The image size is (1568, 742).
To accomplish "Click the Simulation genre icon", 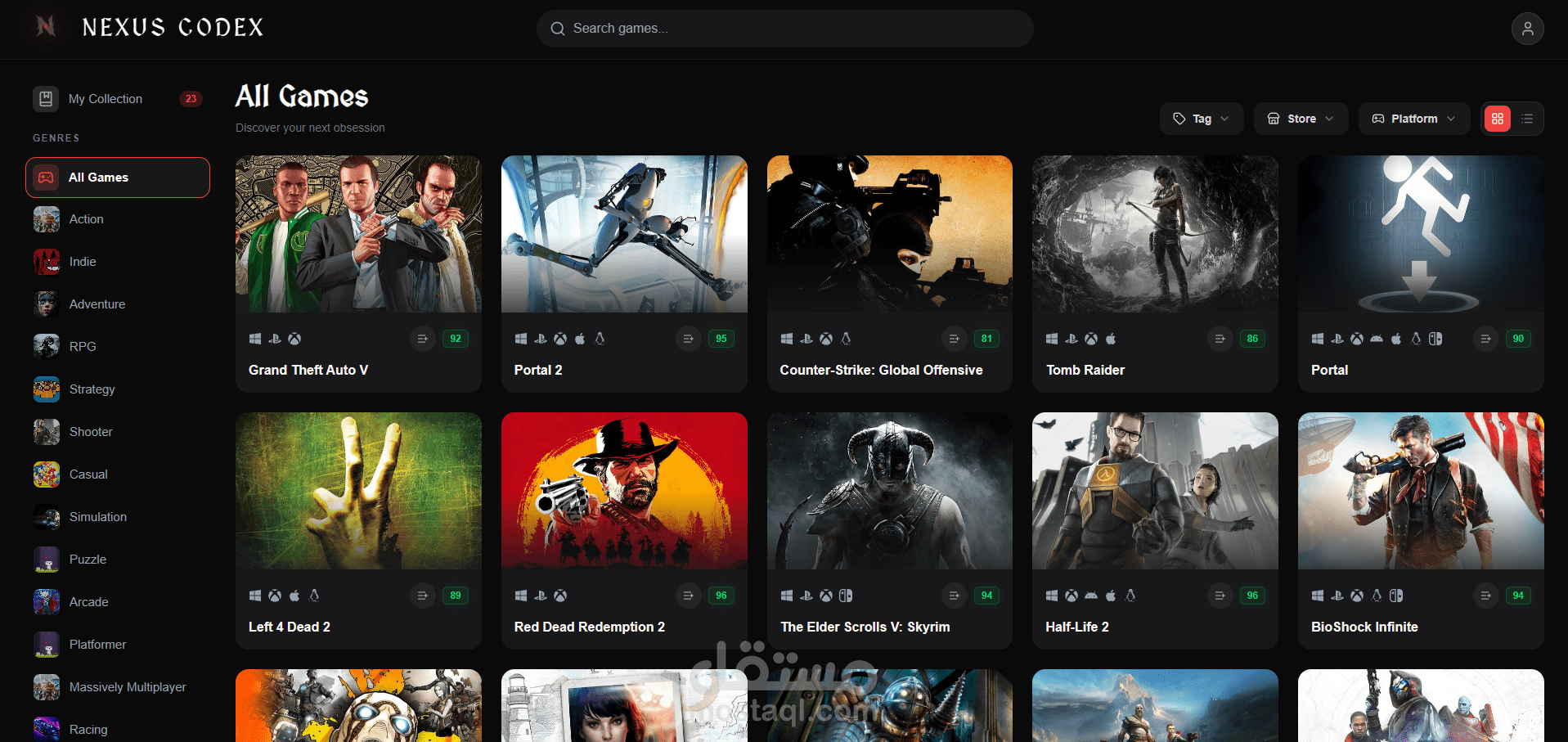I will (47, 517).
